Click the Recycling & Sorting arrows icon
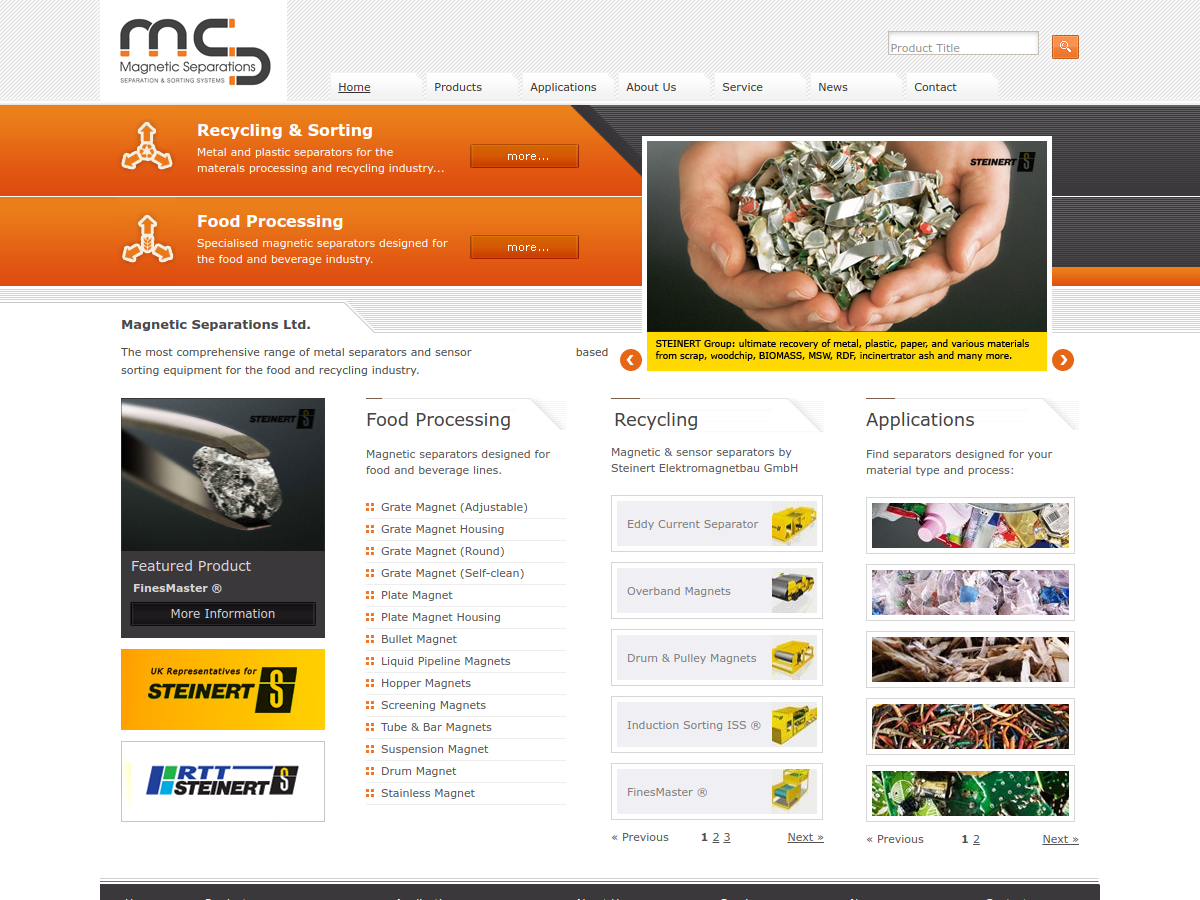Screen dimensions: 1200x900 pyautogui.click(x=147, y=146)
